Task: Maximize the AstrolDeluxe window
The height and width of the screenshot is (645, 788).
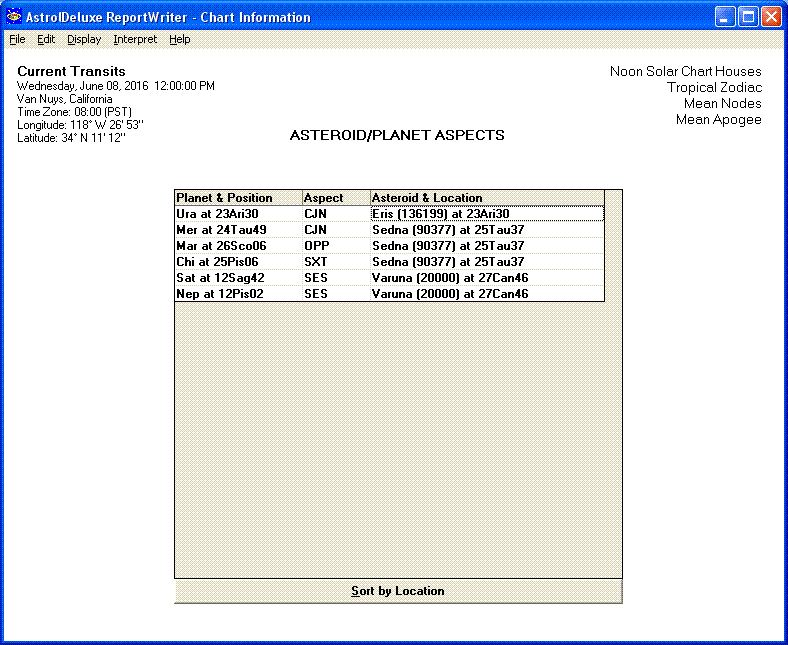Action: [748, 17]
